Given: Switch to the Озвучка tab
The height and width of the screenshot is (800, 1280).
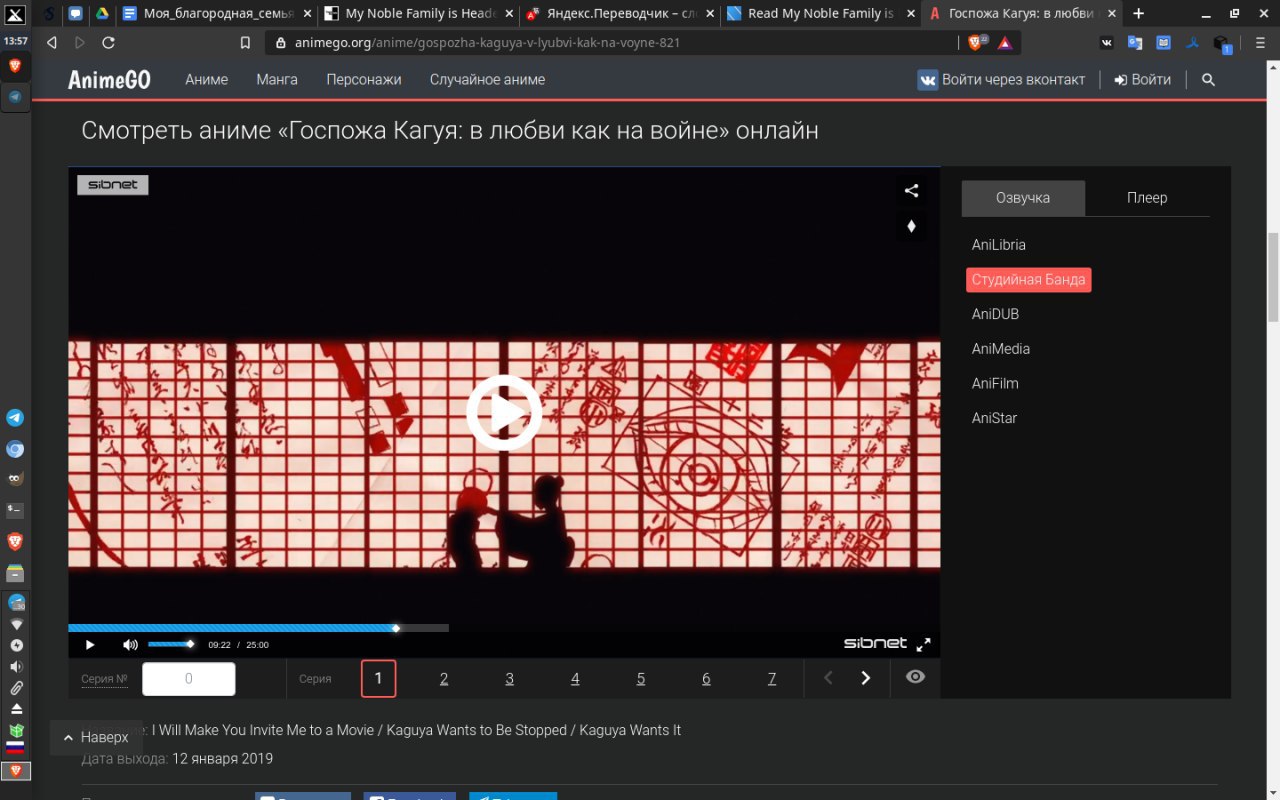Looking at the screenshot, I should (x=1023, y=198).
